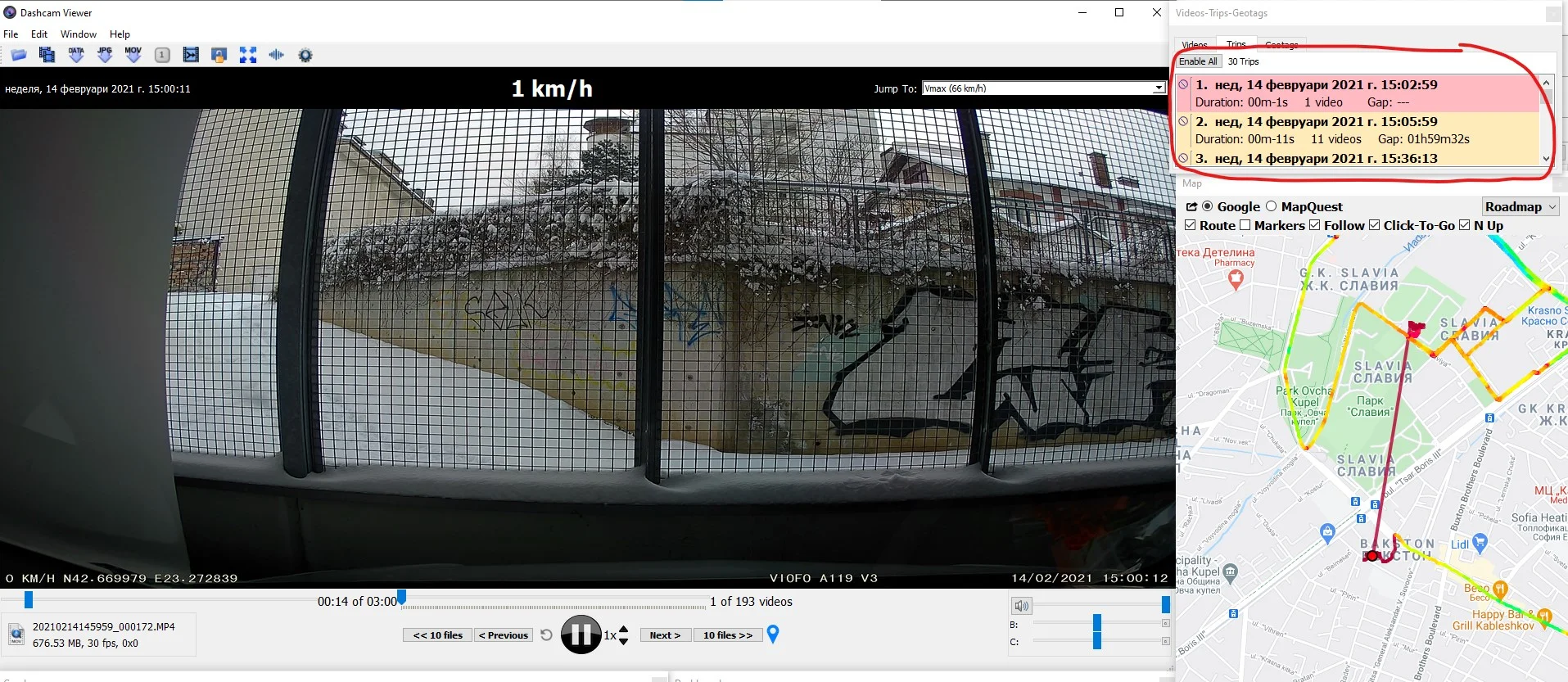Select trip 3 at 15:36:13
This screenshot has height=682, width=1568.
pyautogui.click(x=1358, y=158)
